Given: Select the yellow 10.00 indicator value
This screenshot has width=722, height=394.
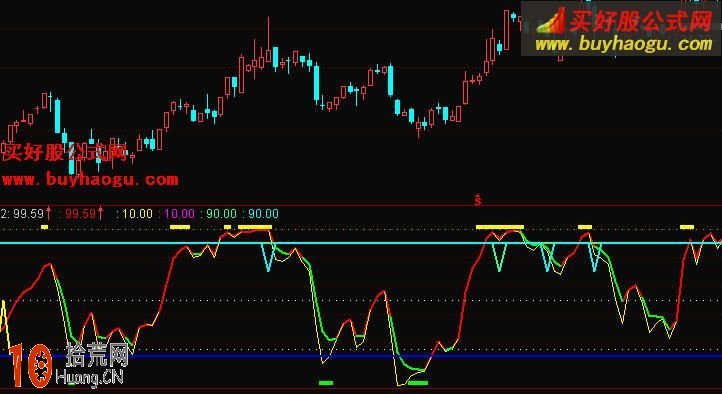Looking at the screenshot, I should pos(137,214).
